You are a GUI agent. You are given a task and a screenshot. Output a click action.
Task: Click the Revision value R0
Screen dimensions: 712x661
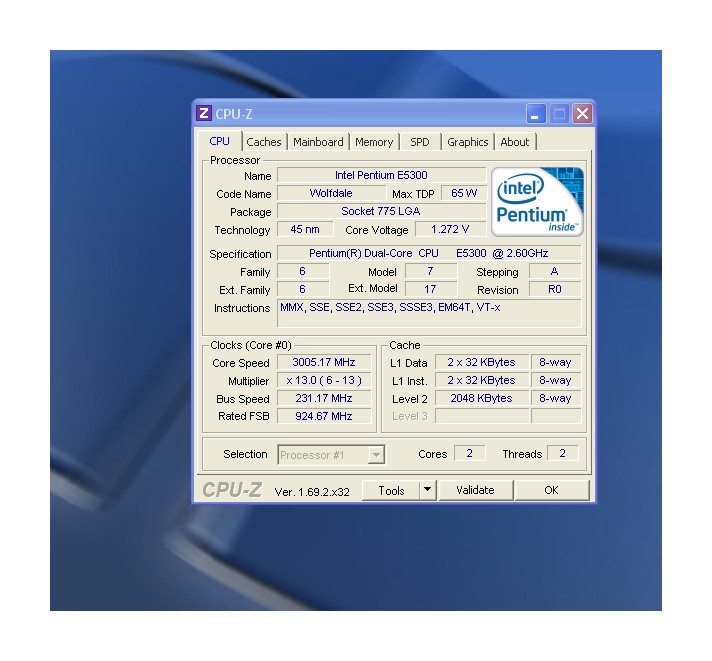(555, 289)
